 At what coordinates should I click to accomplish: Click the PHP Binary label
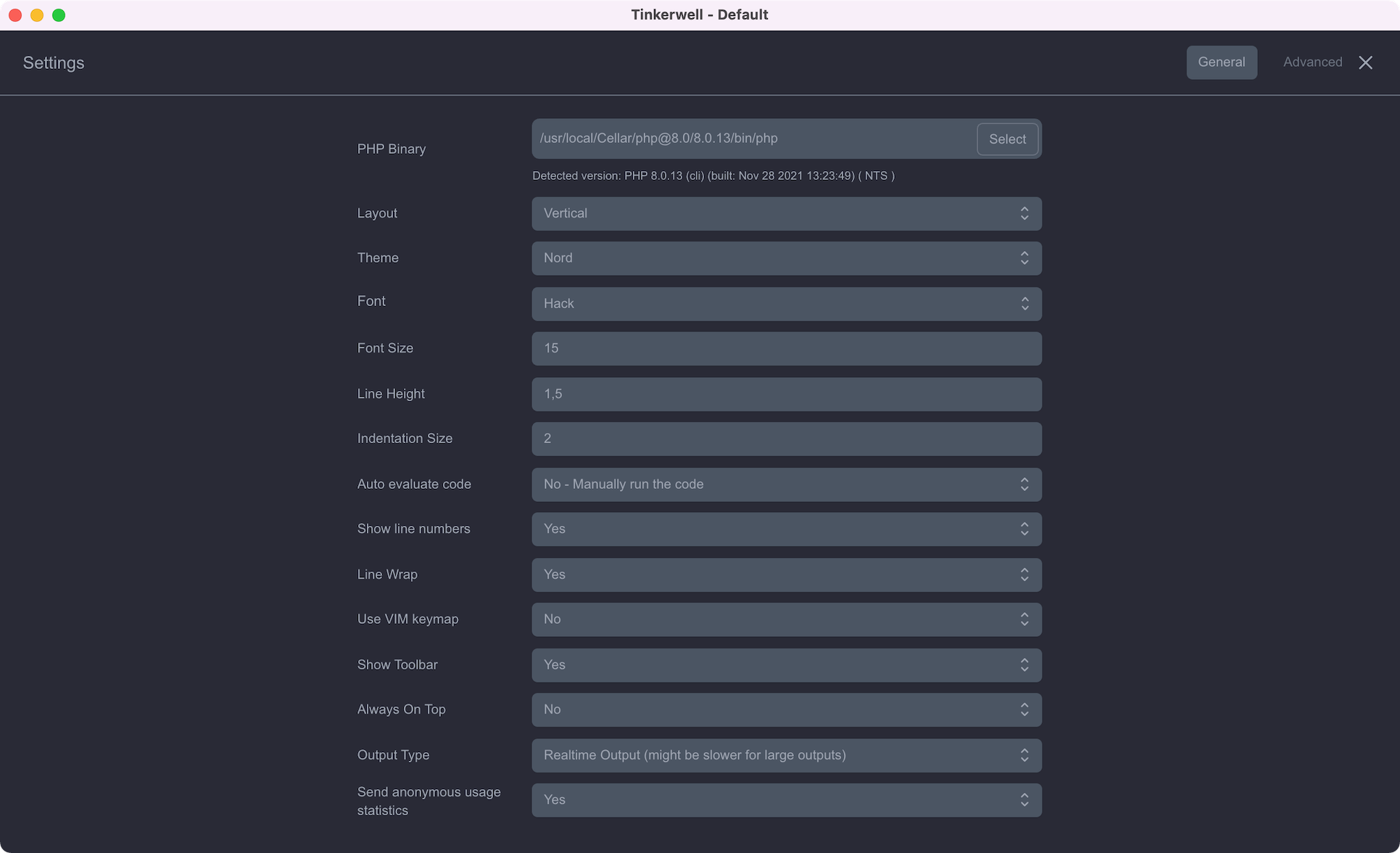coord(392,149)
